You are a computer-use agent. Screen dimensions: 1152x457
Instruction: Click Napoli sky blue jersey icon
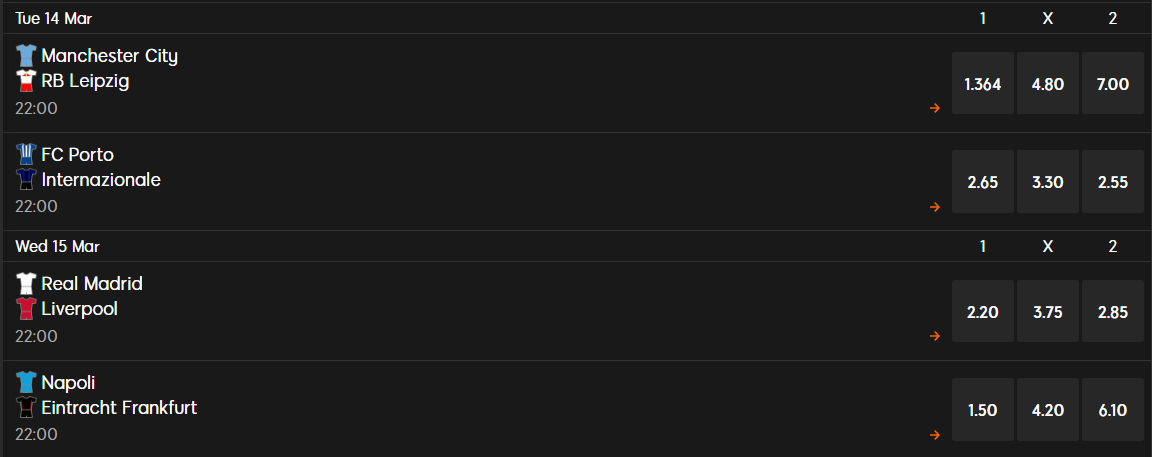click(26, 382)
